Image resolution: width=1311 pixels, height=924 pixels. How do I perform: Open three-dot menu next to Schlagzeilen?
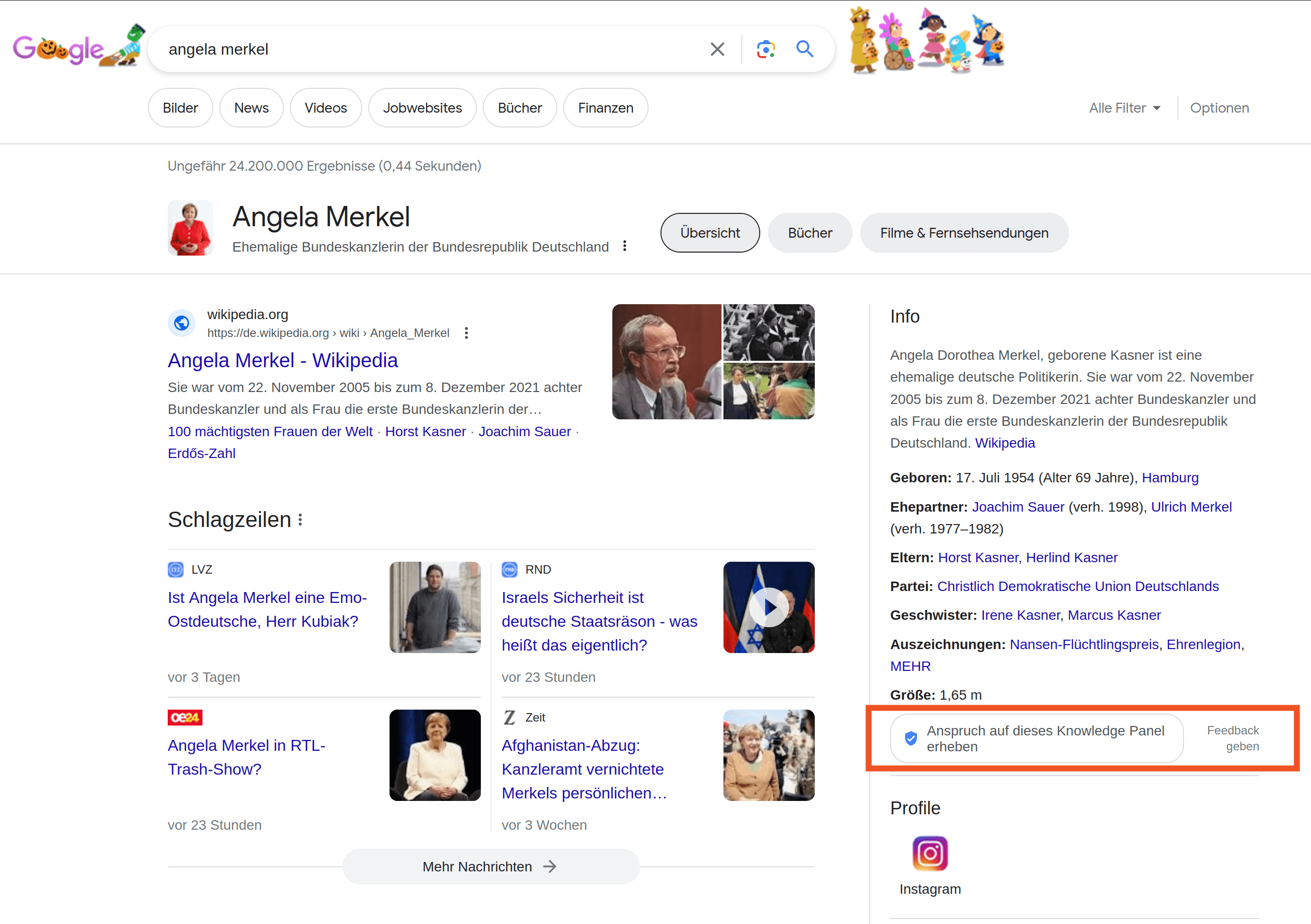pos(300,520)
